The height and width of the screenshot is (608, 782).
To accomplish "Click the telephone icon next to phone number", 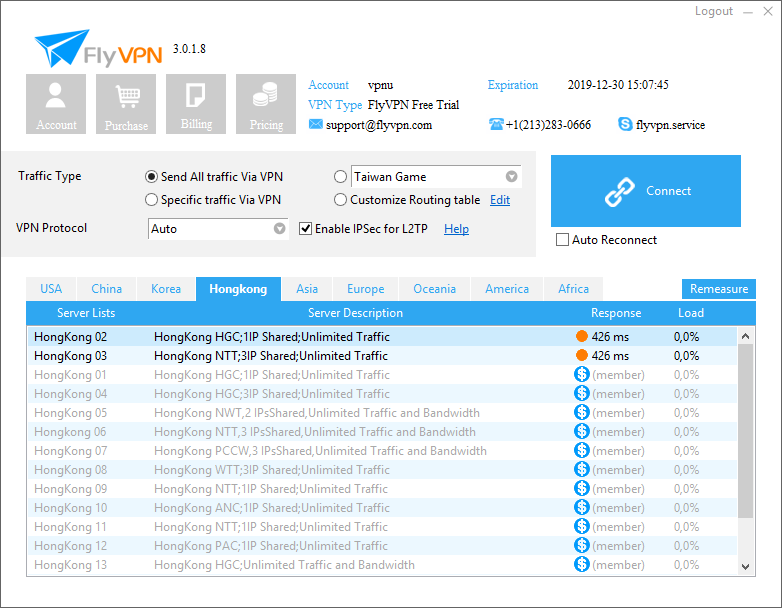I will 496,124.
